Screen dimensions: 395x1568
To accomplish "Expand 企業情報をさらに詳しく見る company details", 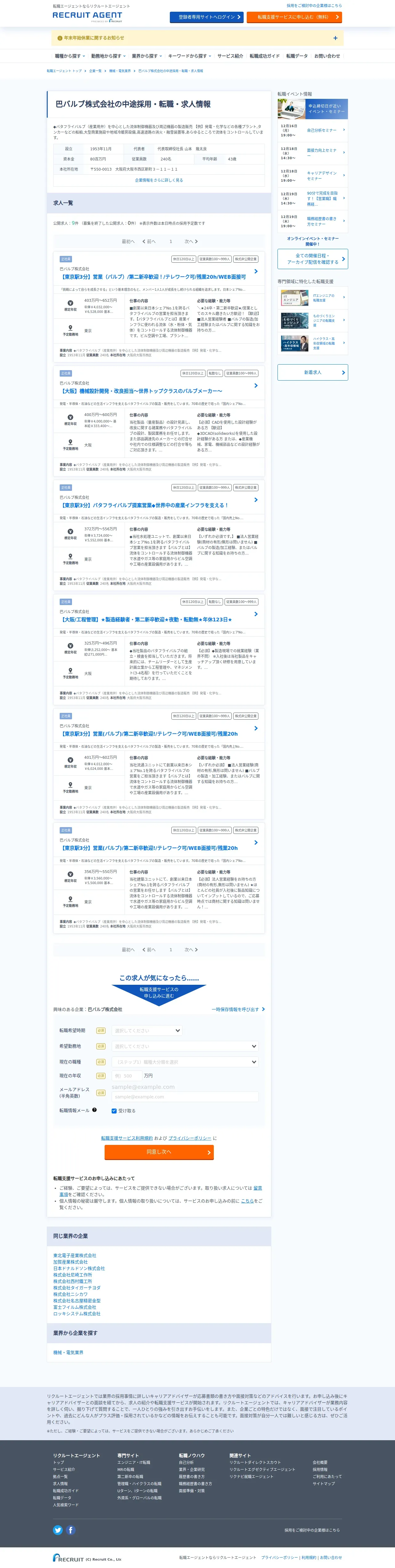I will tap(159, 180).
